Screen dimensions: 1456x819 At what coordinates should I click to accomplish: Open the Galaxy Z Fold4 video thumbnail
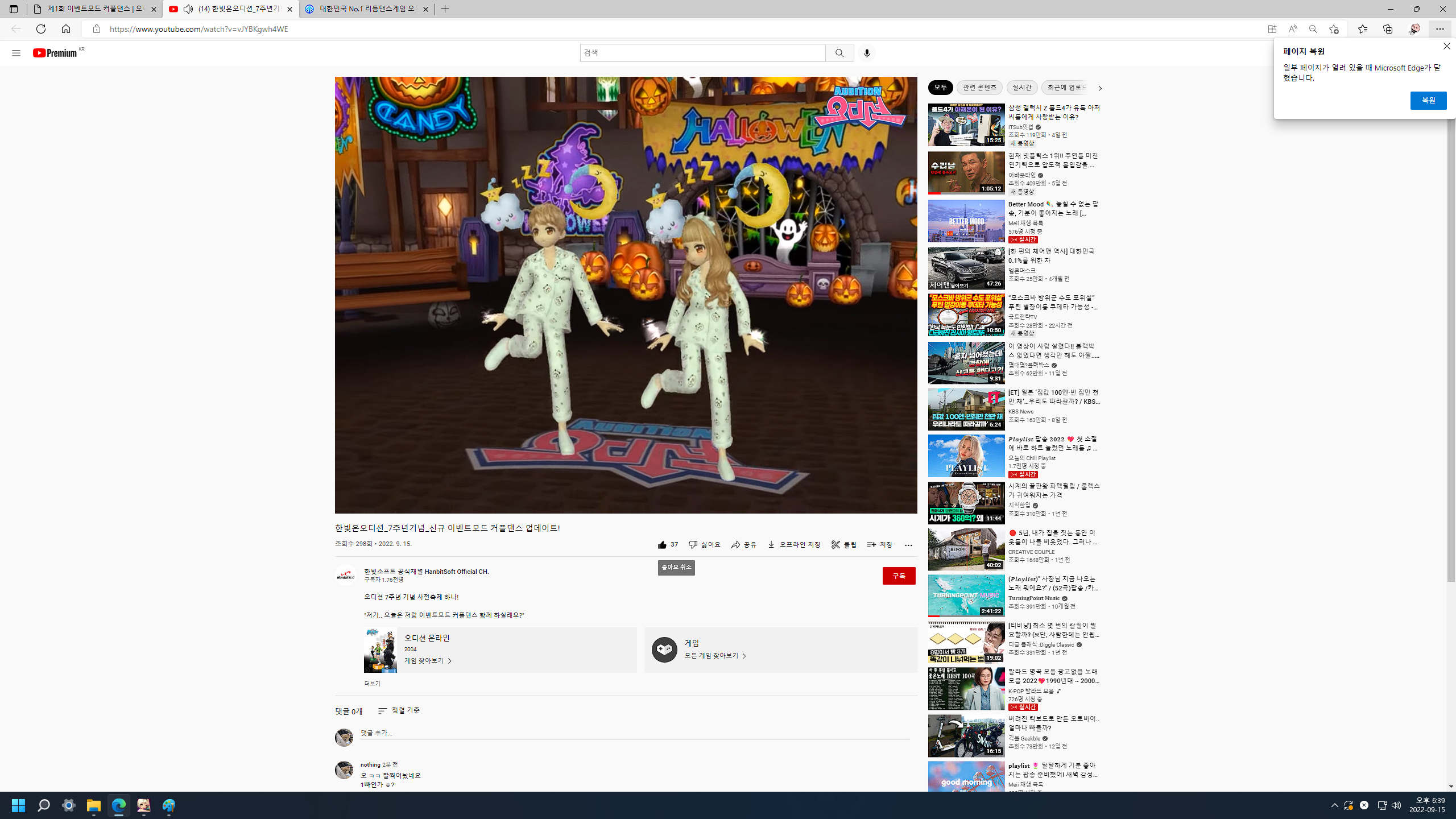(966, 125)
